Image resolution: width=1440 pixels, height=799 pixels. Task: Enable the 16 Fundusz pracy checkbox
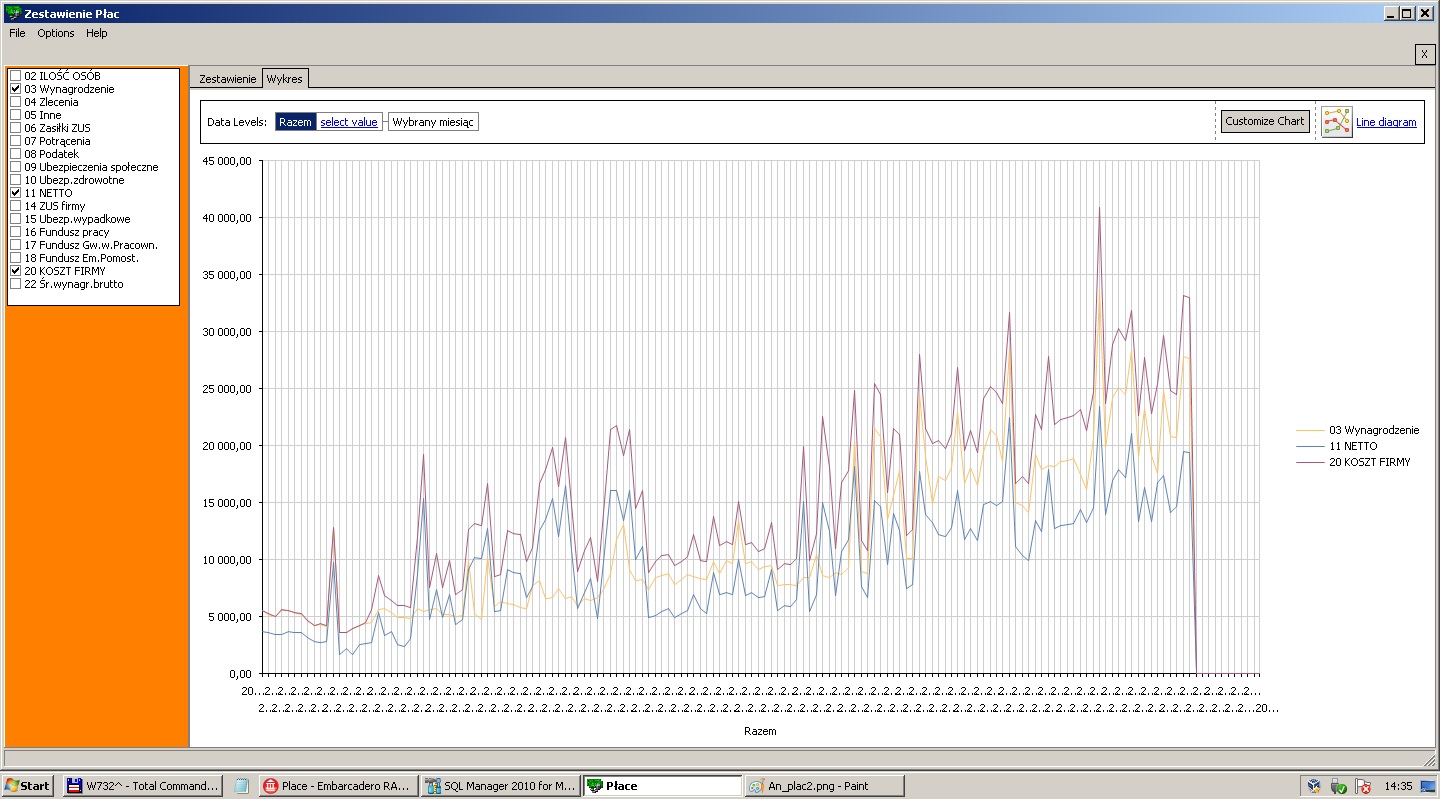click(16, 232)
